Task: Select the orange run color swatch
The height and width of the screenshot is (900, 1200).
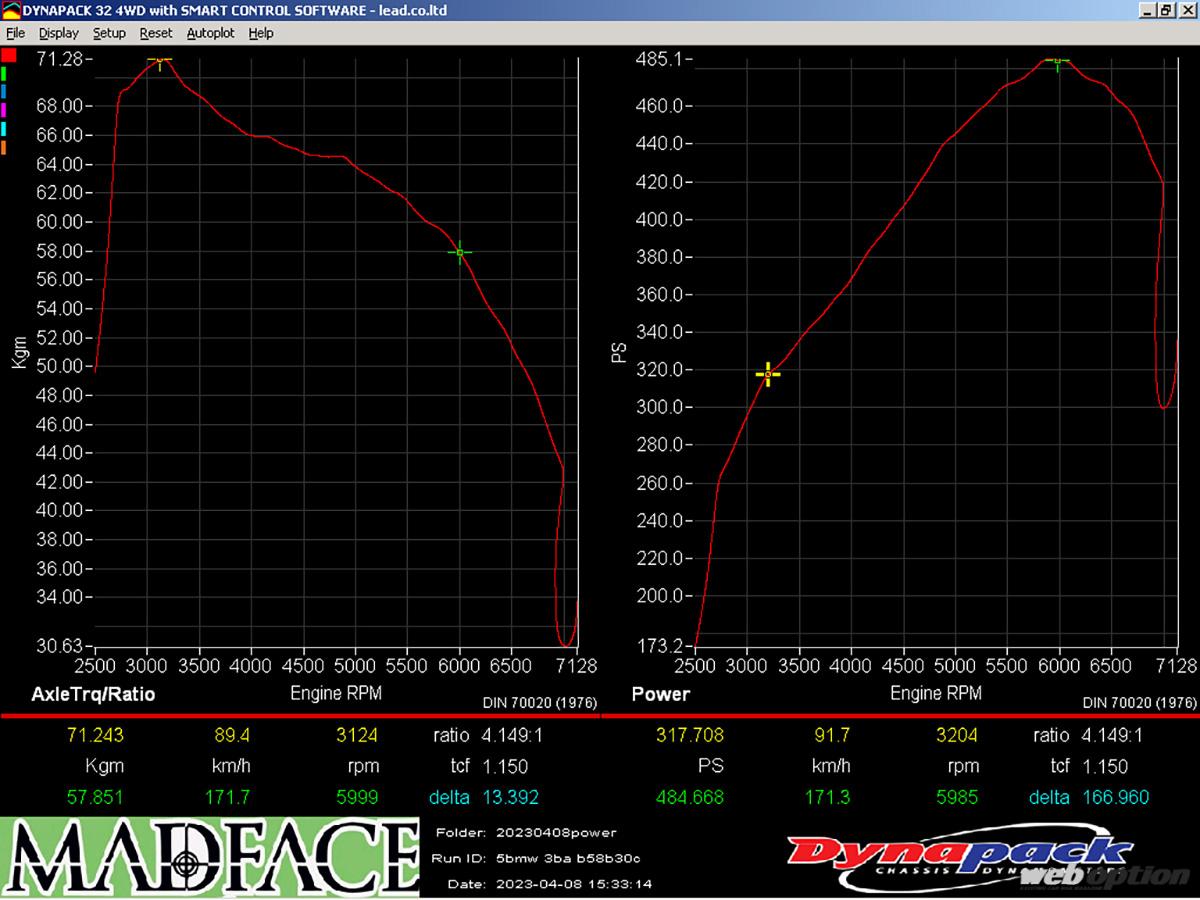Action: 5,148
